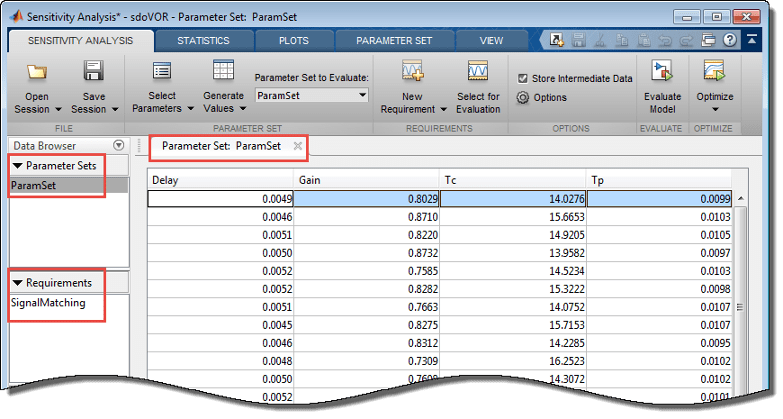Click the Delay column header
This screenshot has width=783, height=419.
pyautogui.click(x=220, y=180)
